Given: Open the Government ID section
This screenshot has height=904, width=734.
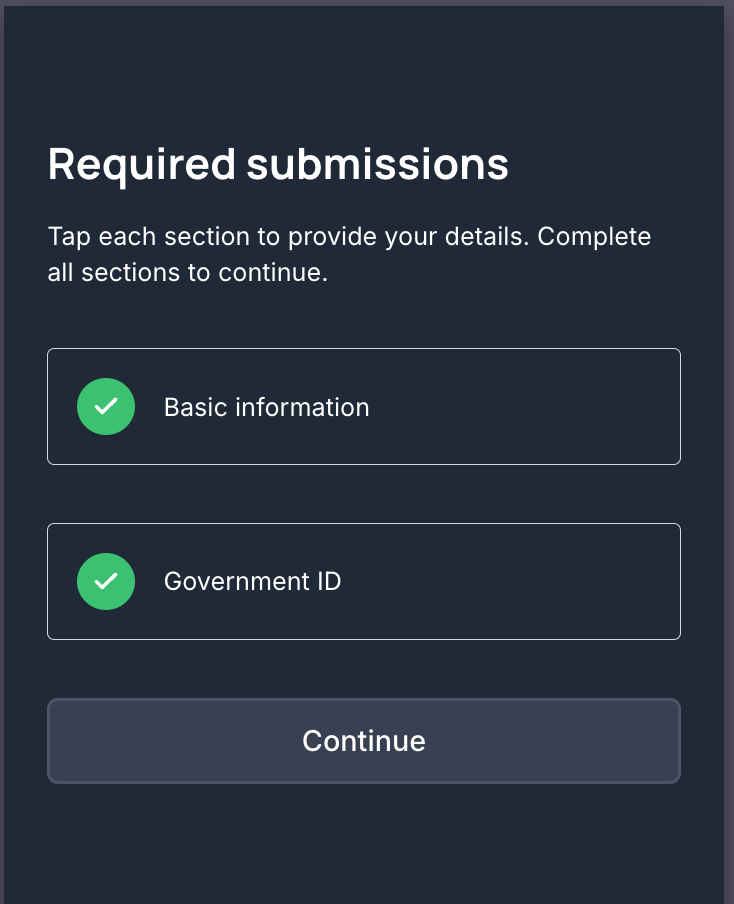Looking at the screenshot, I should pos(364,581).
